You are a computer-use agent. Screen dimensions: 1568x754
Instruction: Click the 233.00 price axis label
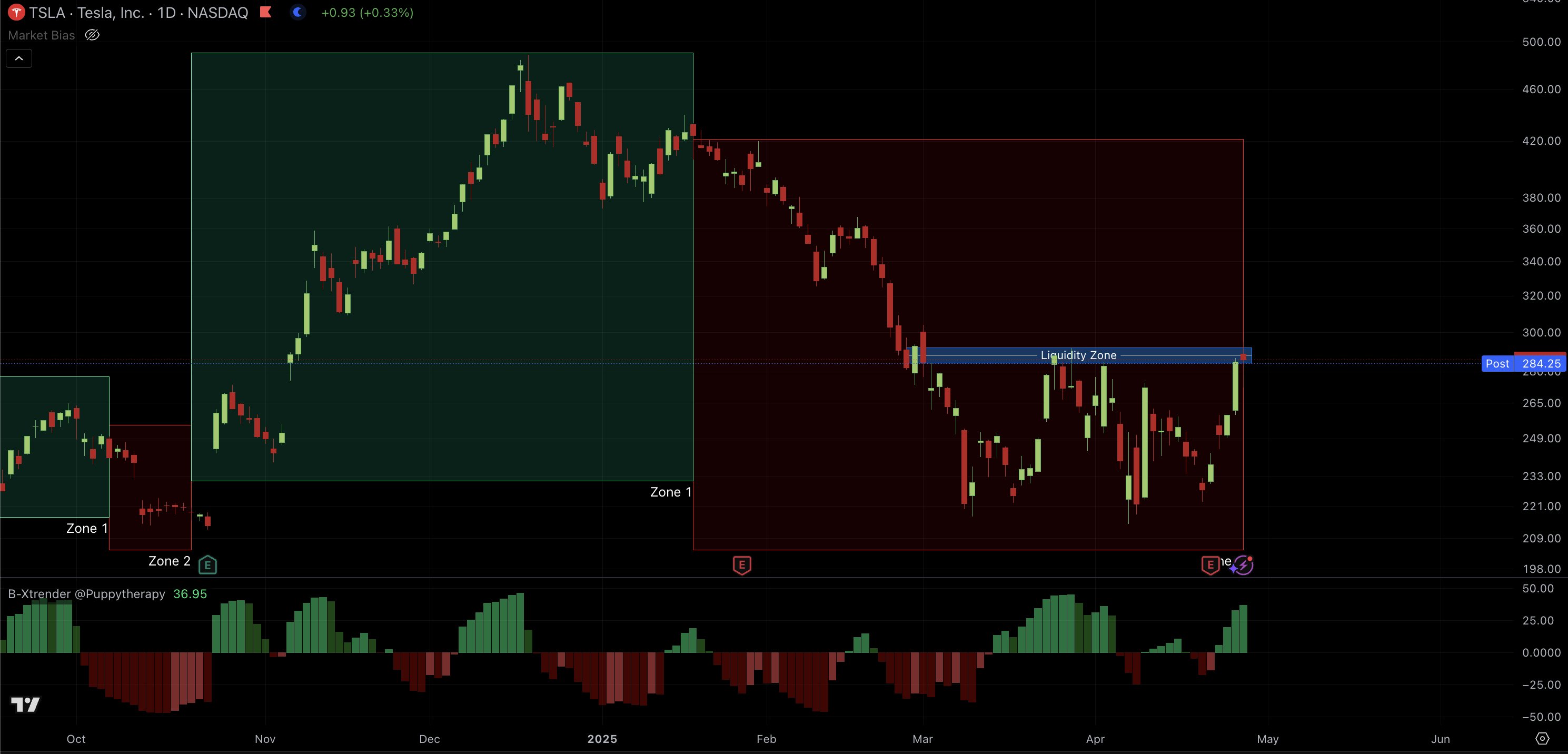click(1541, 477)
